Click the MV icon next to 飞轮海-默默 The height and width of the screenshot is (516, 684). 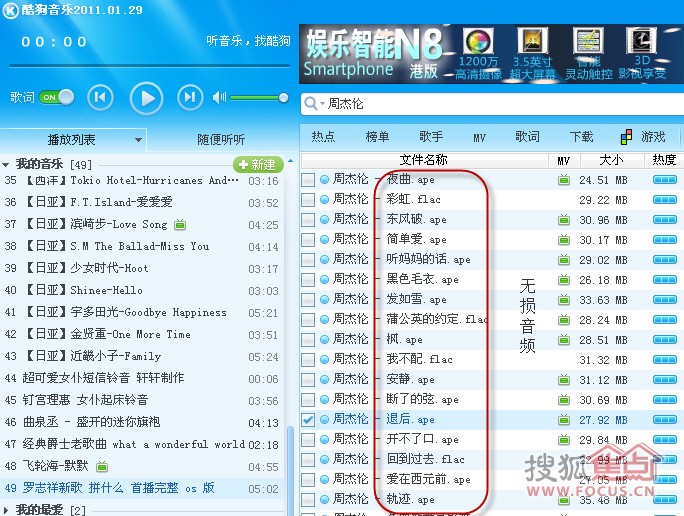tap(102, 467)
